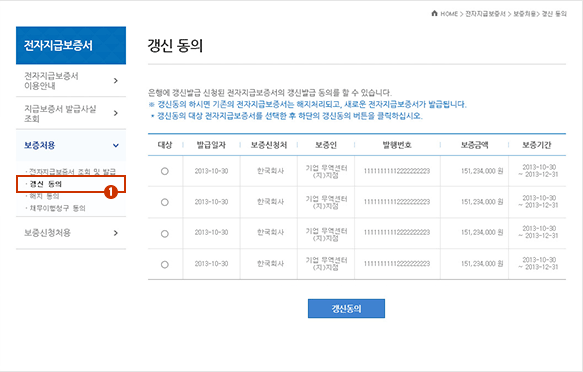583x372 pixels.
Task: Click the 갱신 동의 page title
Action: (x=175, y=46)
